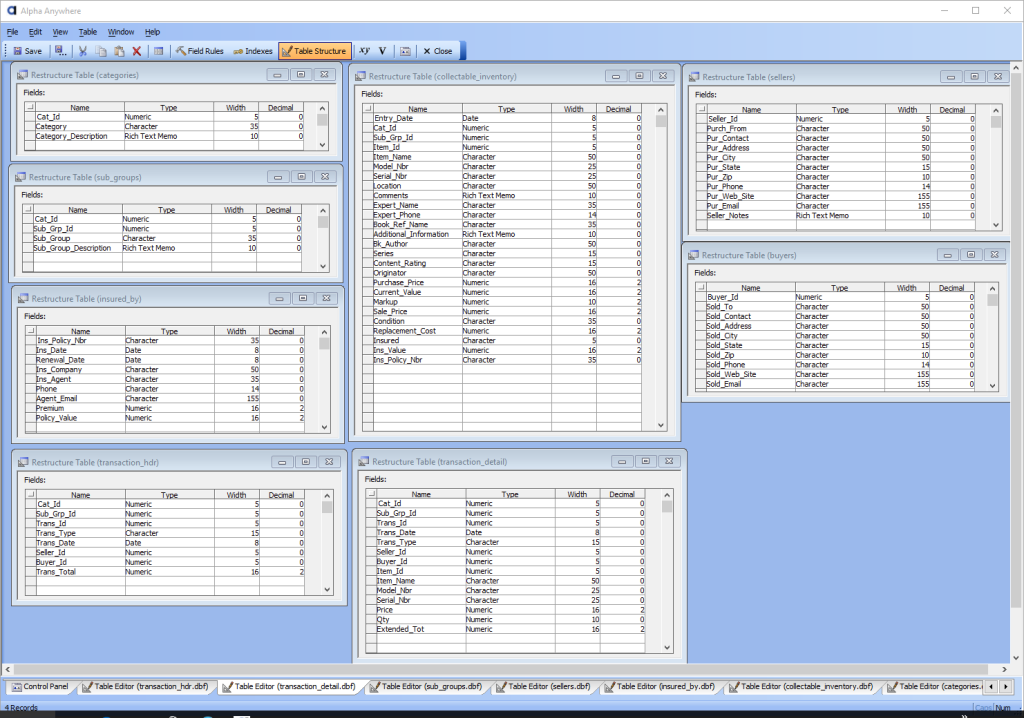
Task: Toggle the Table Structure view button
Action: [314, 51]
